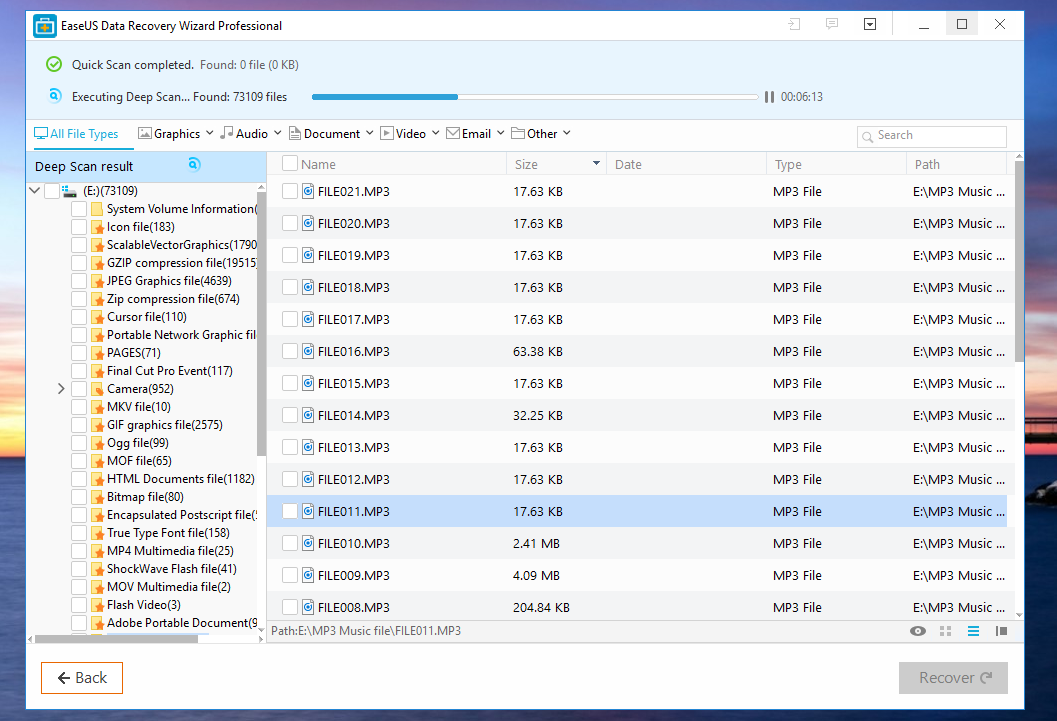This screenshot has width=1057, height=721.
Task: Check the E: drive root checkbox
Action: pyautogui.click(x=52, y=191)
